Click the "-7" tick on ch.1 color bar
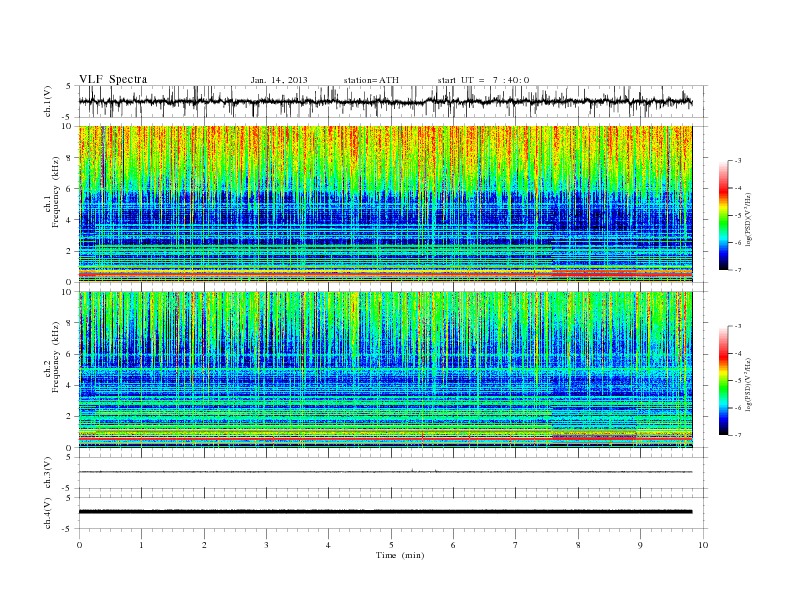 coord(738,270)
